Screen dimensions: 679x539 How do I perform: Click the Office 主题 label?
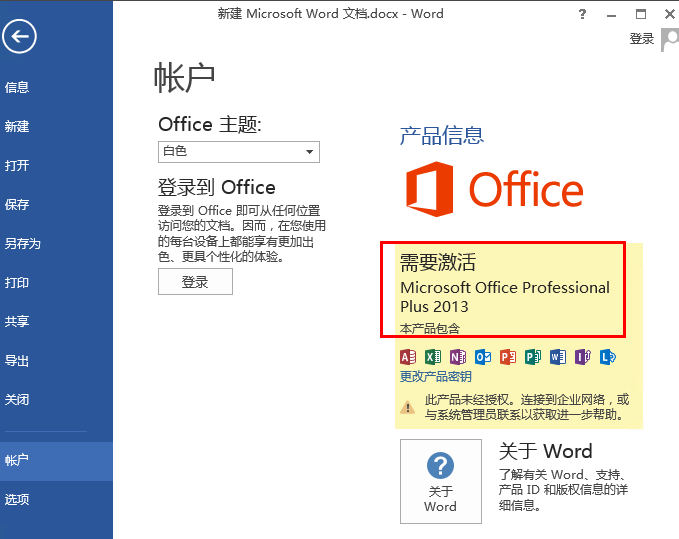210,125
